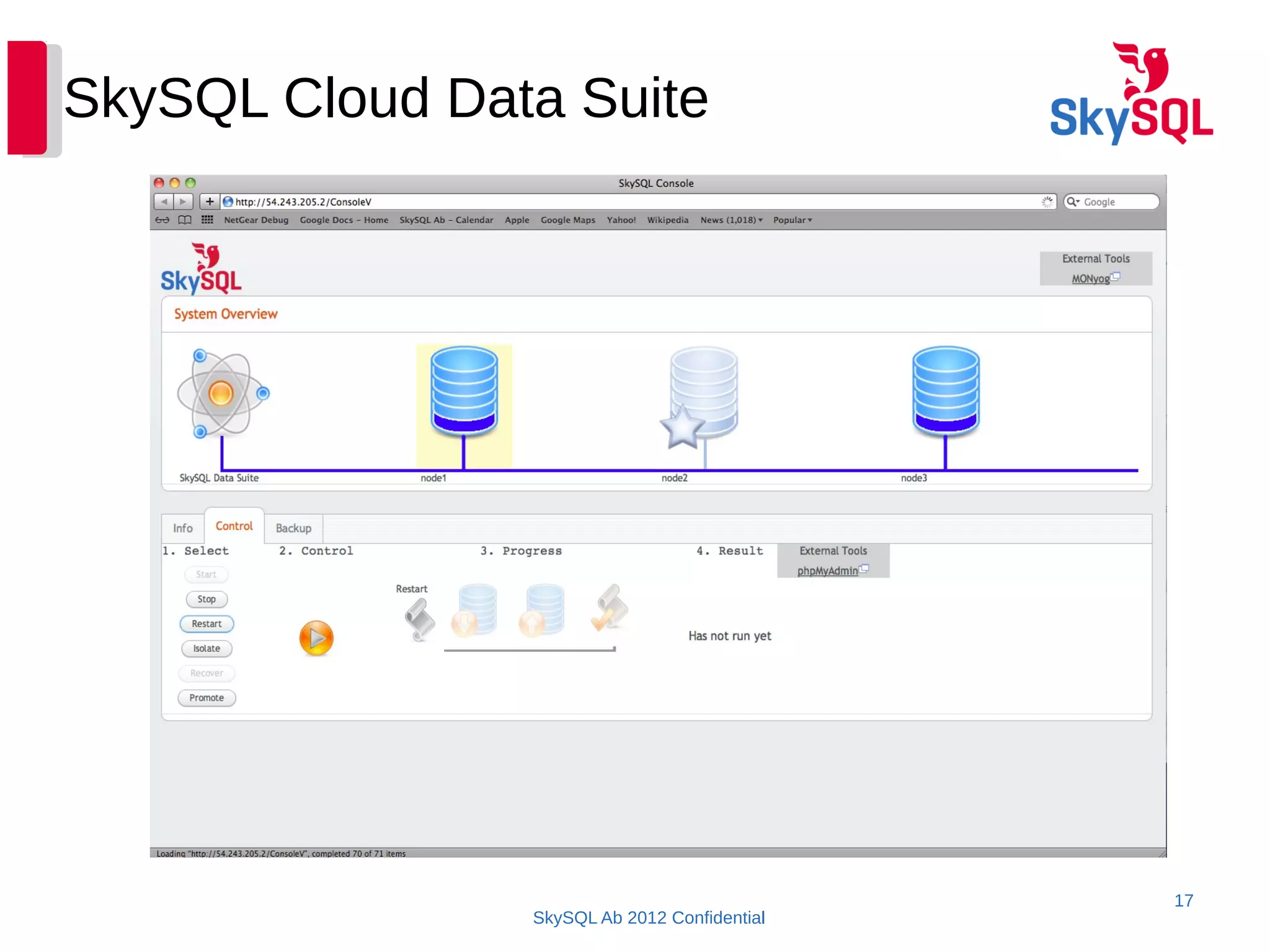Click the magnifier icon in Google search
Image resolution: width=1270 pixels, height=952 pixels.
[x=1072, y=202]
